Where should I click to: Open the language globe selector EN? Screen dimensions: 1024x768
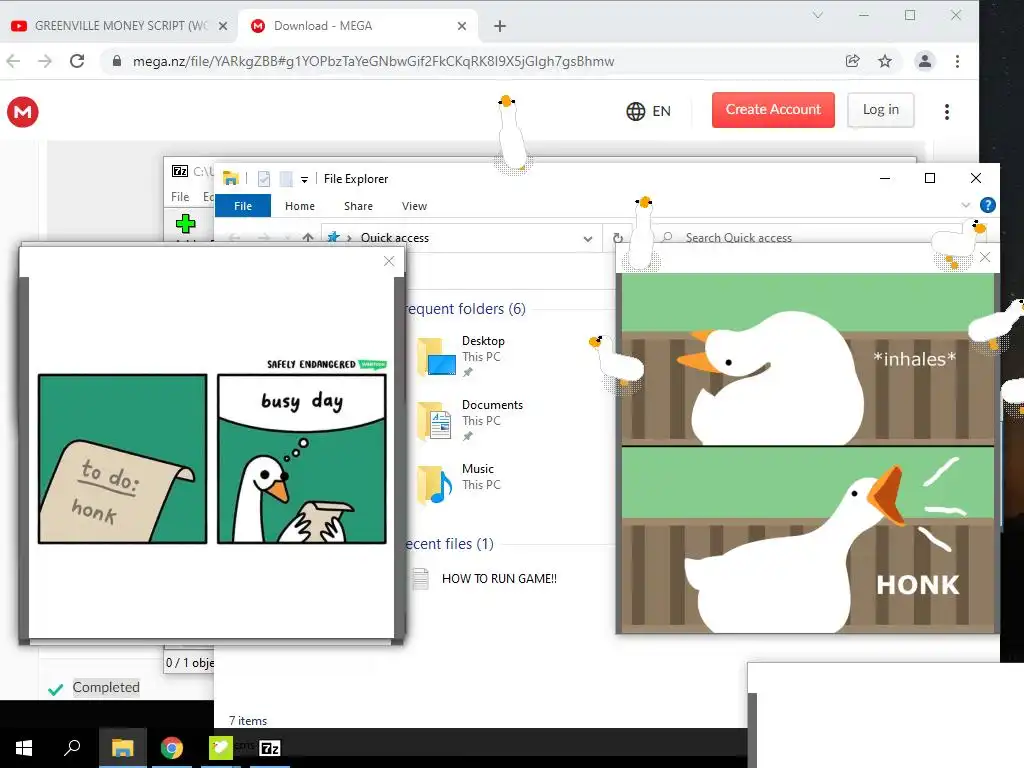[x=648, y=111]
